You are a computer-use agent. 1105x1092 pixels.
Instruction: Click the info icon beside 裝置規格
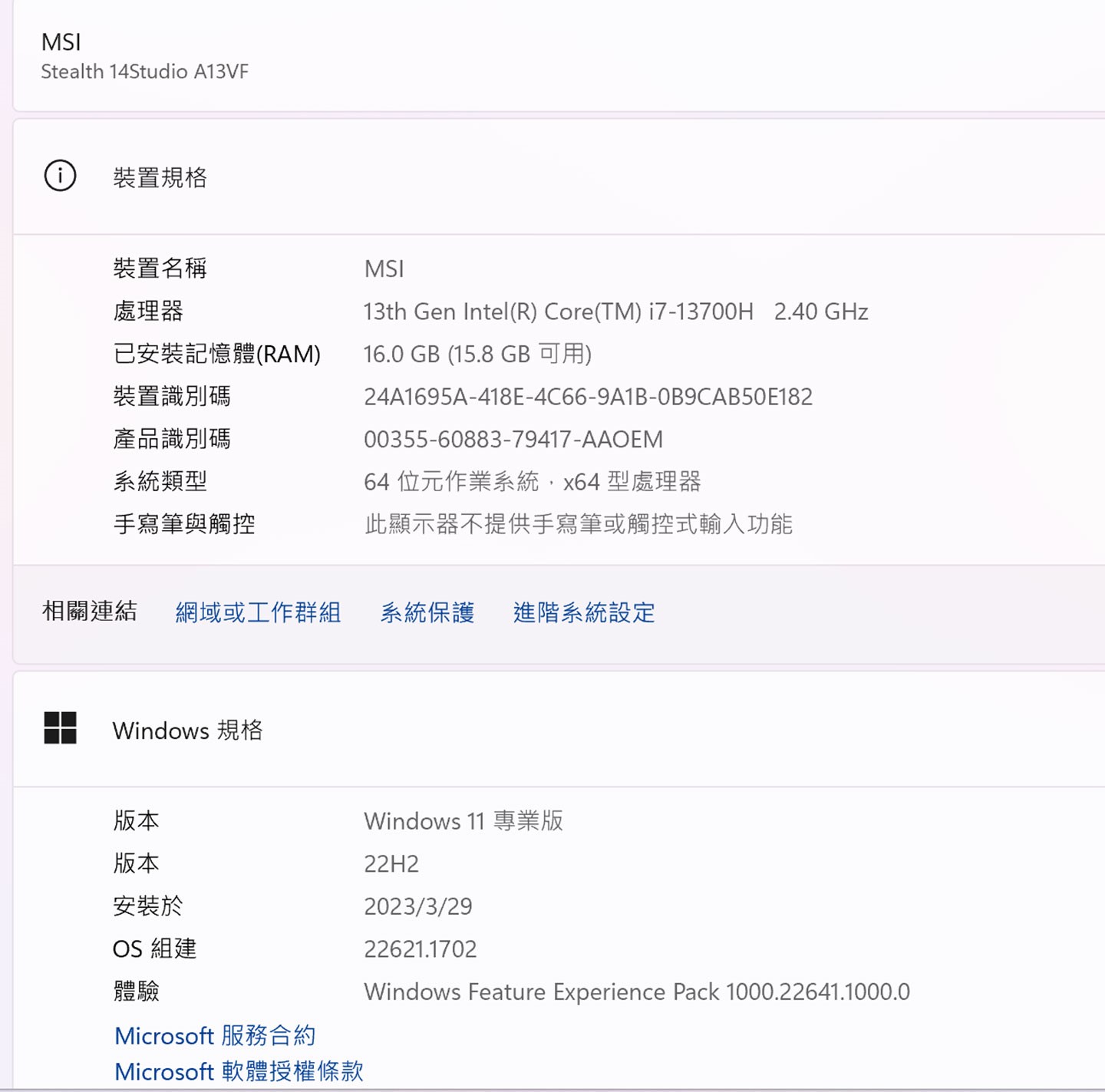tap(60, 176)
